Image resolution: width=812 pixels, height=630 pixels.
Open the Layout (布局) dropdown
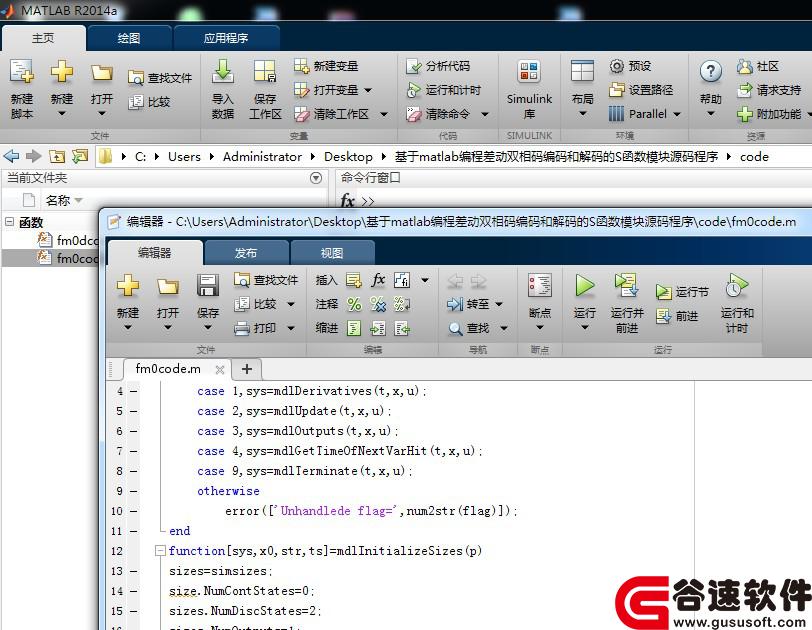(582, 113)
